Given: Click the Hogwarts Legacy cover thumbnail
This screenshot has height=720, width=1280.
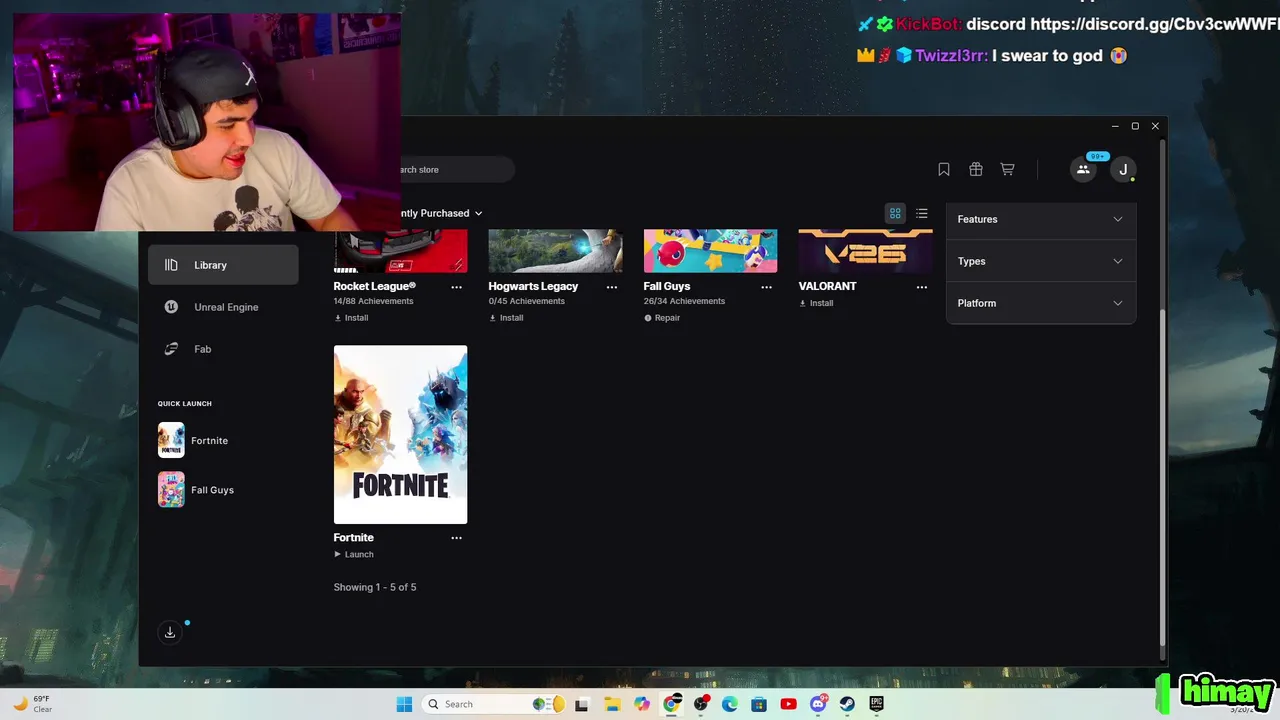Looking at the screenshot, I should tap(555, 251).
